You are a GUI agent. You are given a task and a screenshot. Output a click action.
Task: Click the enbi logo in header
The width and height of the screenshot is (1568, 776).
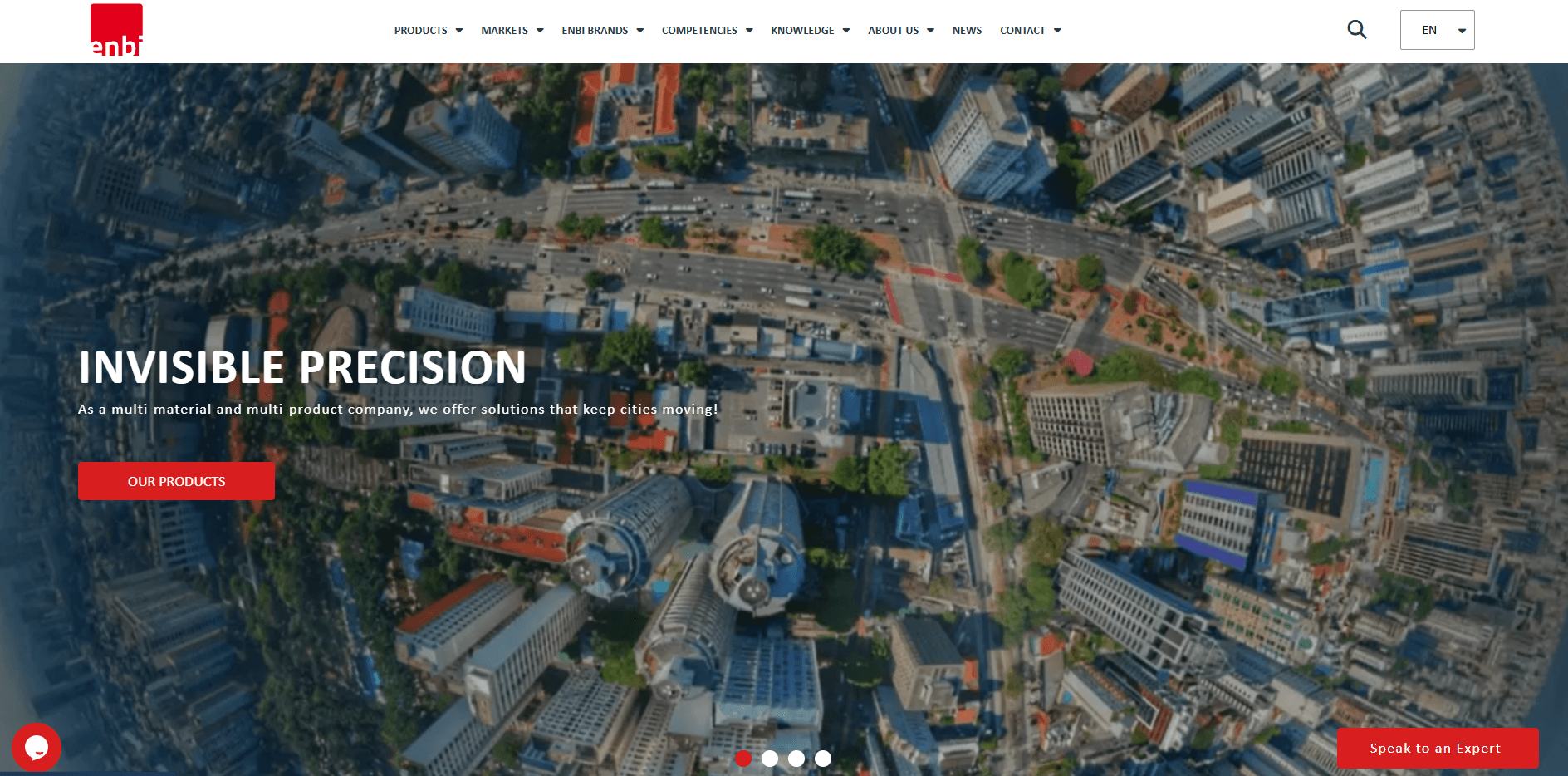click(x=116, y=31)
